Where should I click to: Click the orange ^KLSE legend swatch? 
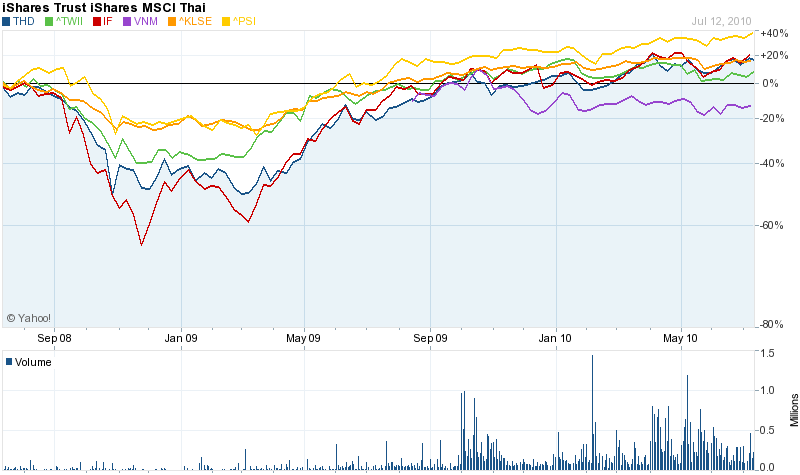coord(172,21)
